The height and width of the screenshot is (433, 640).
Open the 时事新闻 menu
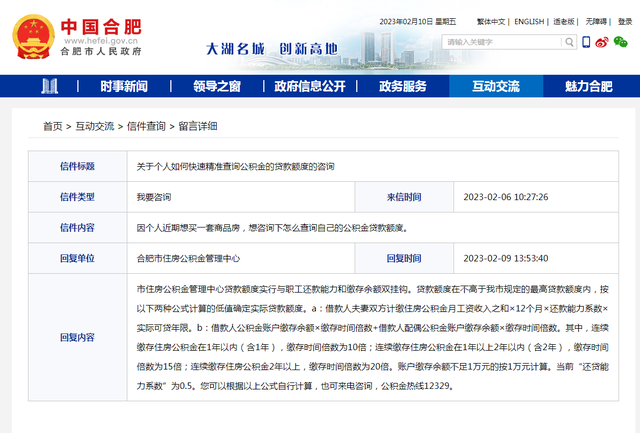(x=124, y=86)
